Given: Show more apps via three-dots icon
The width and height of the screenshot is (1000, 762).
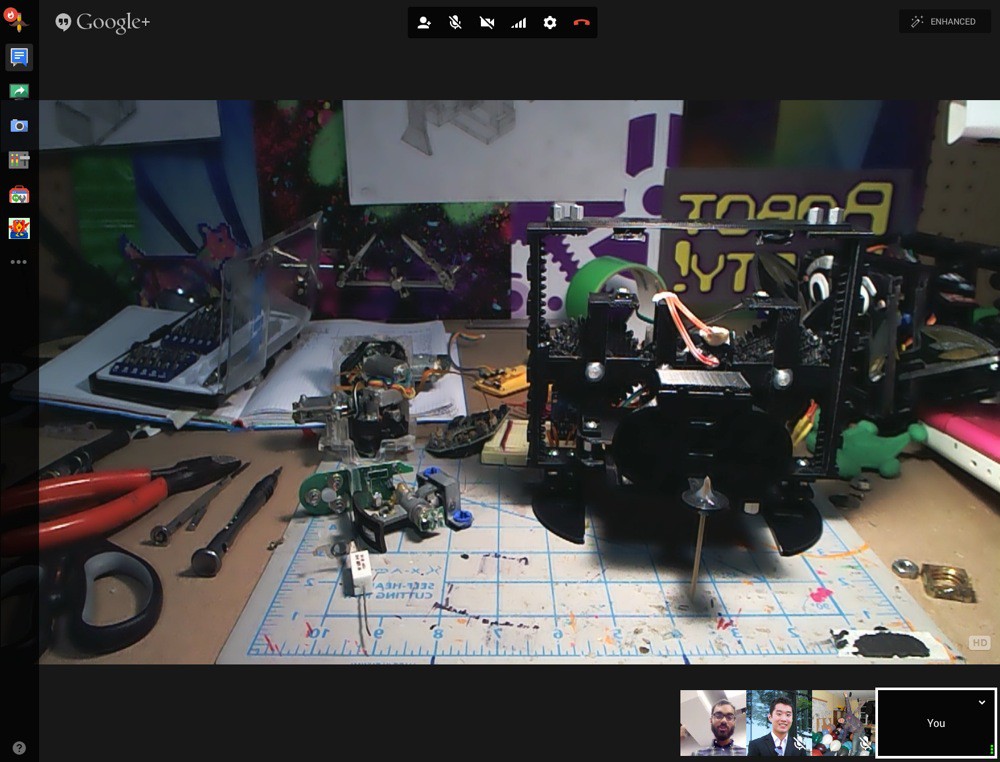Looking at the screenshot, I should 18,262.
